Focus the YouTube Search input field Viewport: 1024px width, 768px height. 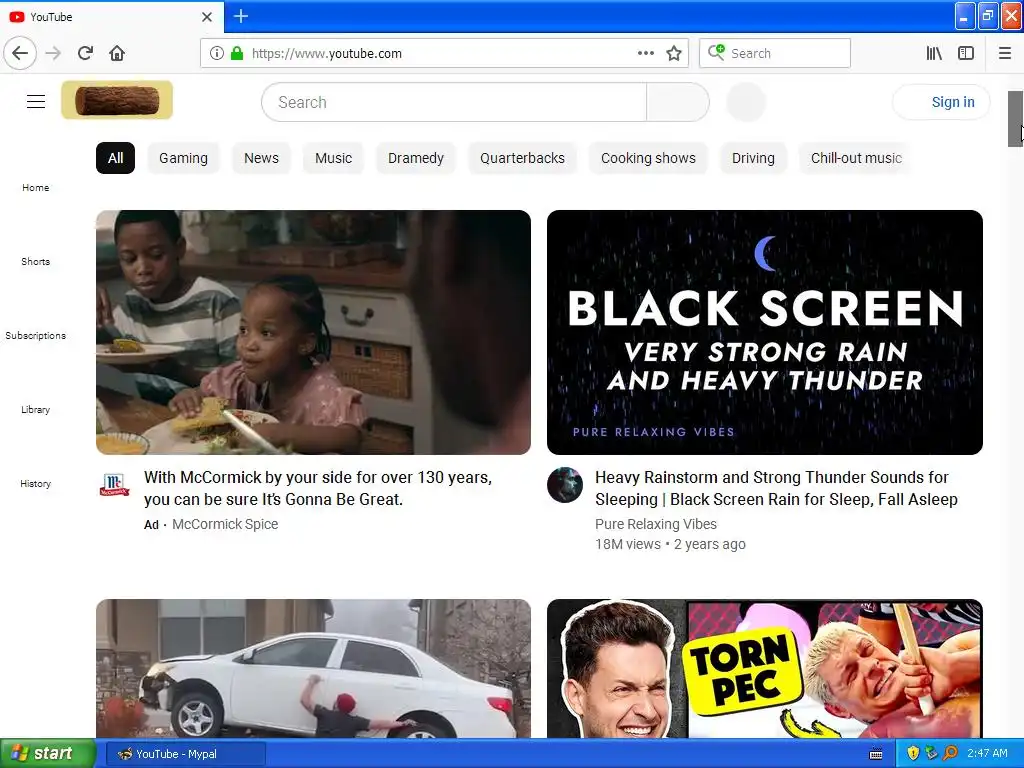[454, 102]
